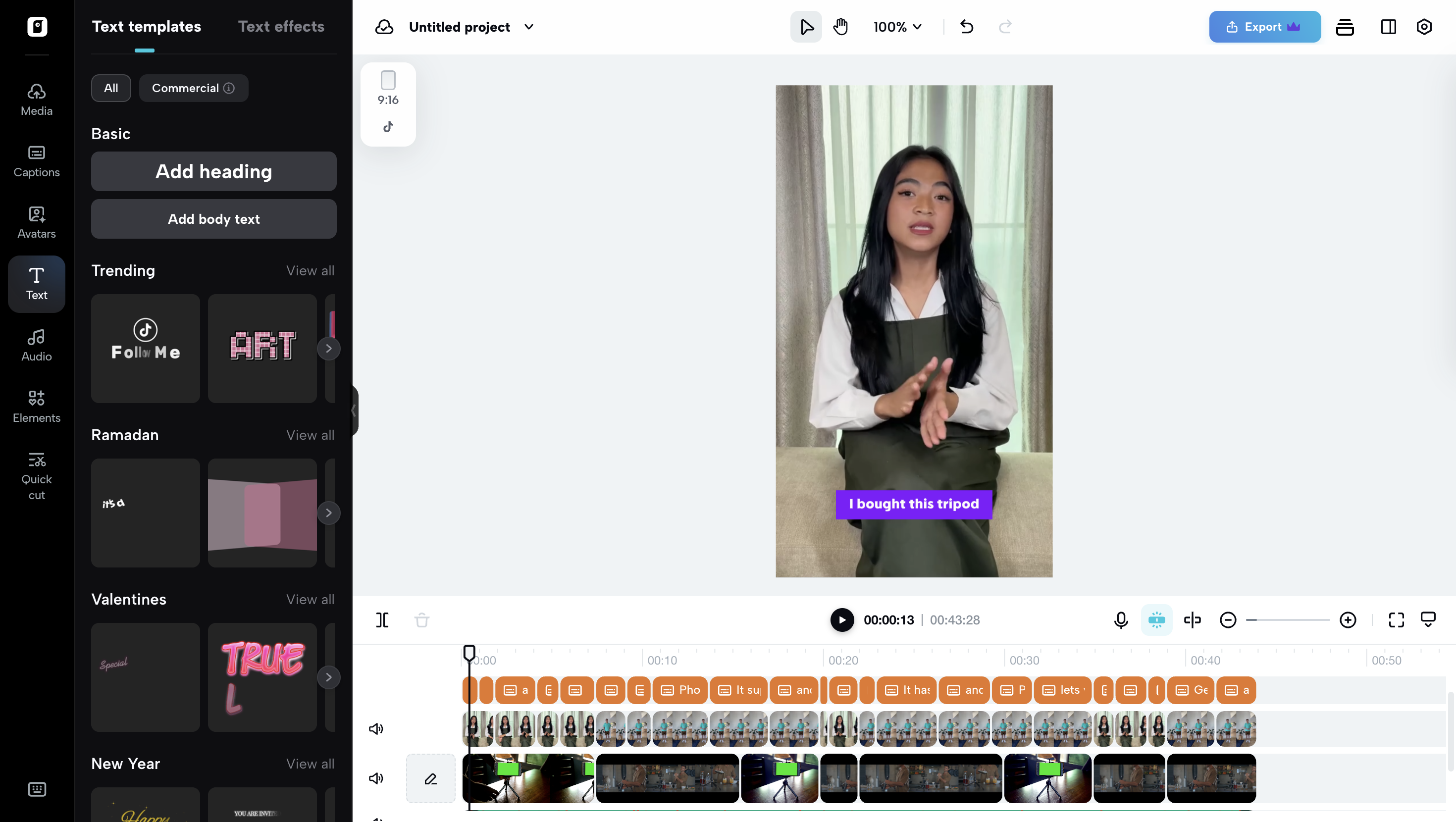Toggle timeline snapping magnet button
Screen dimensions: 1456x822
1156,620
